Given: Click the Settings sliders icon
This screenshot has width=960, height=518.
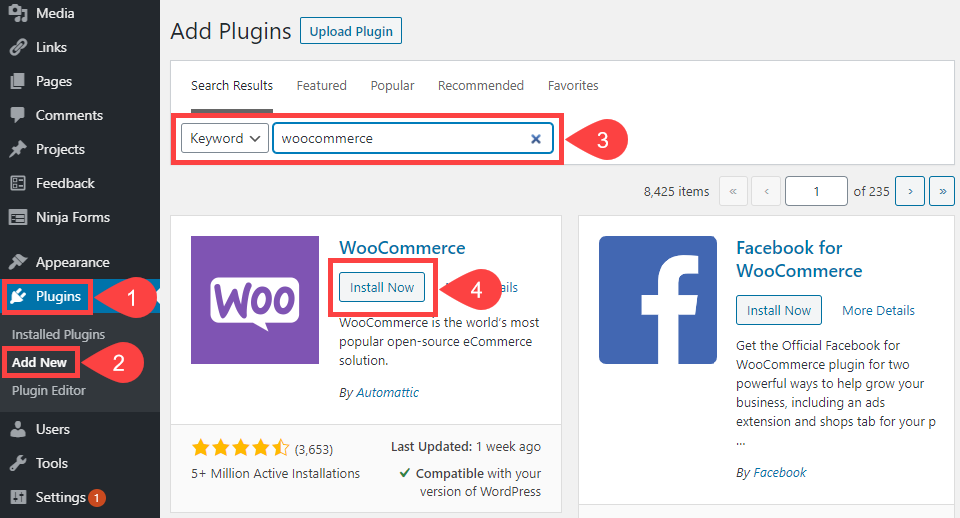Looking at the screenshot, I should tap(18, 497).
